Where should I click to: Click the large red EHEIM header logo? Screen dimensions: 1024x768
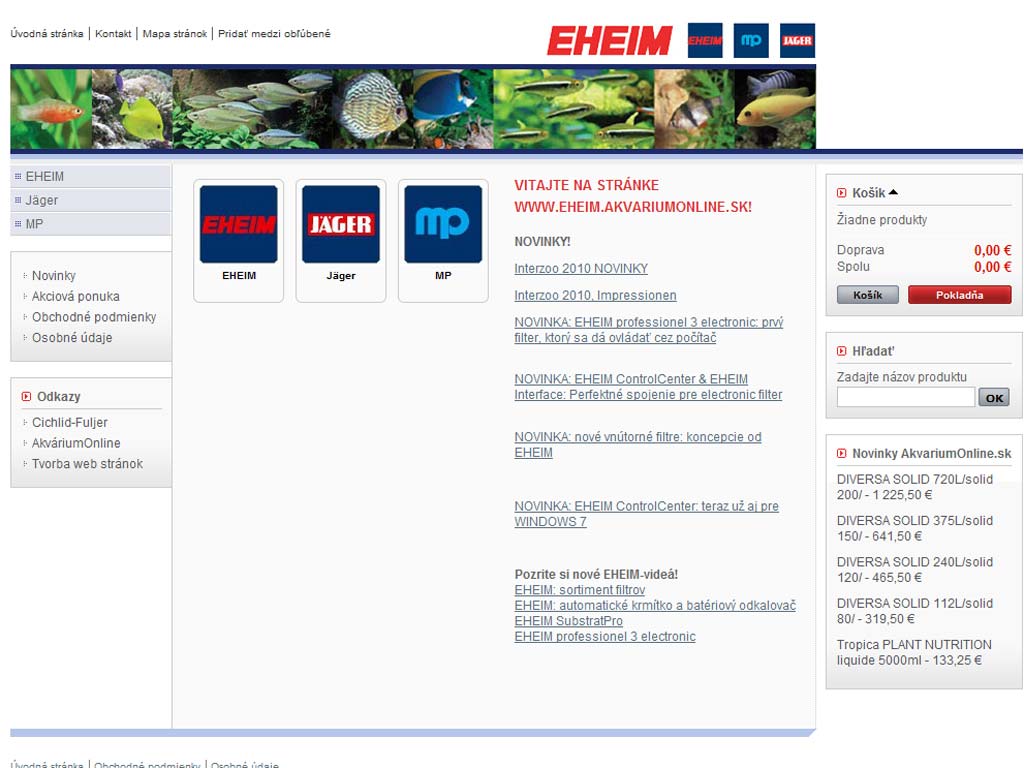pos(609,40)
